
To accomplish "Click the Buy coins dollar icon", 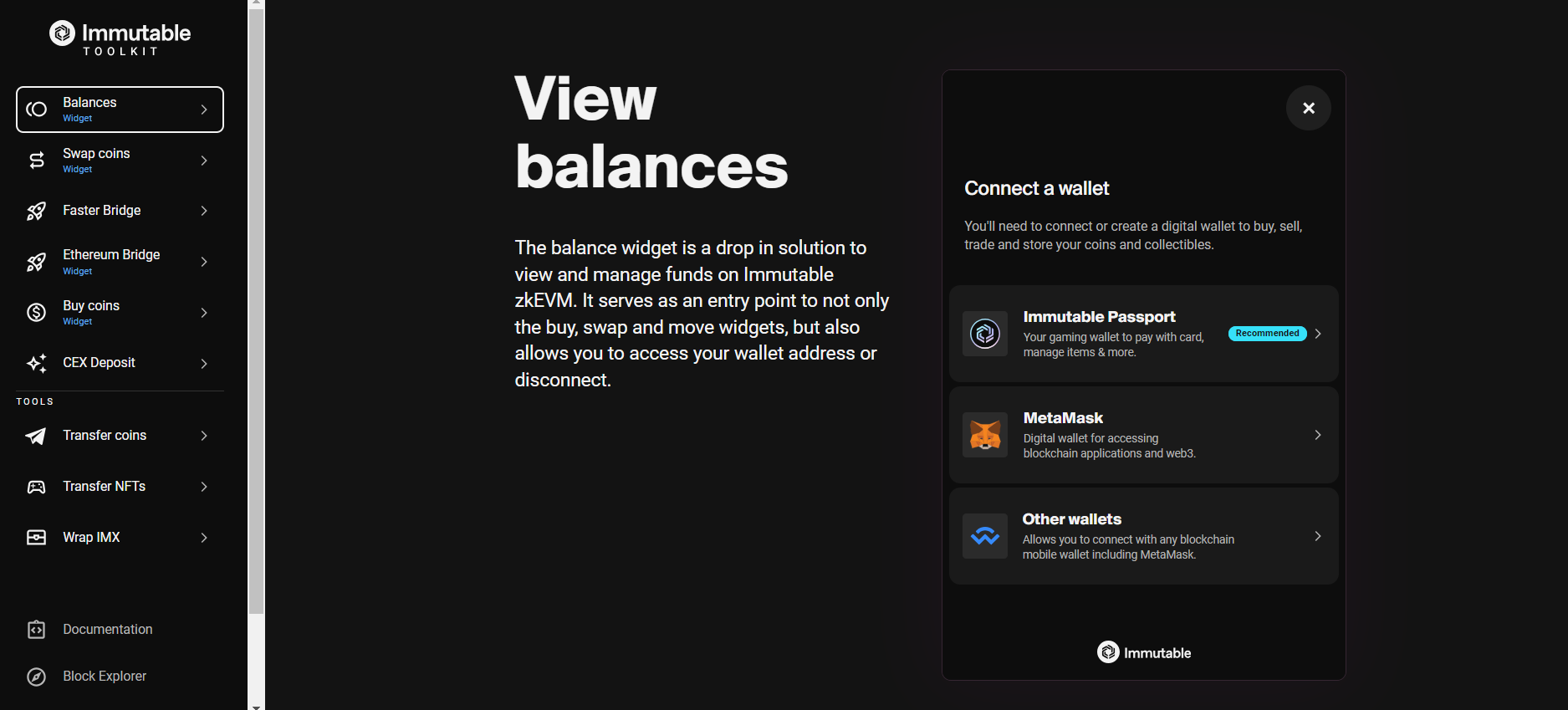I will pyautogui.click(x=37, y=313).
